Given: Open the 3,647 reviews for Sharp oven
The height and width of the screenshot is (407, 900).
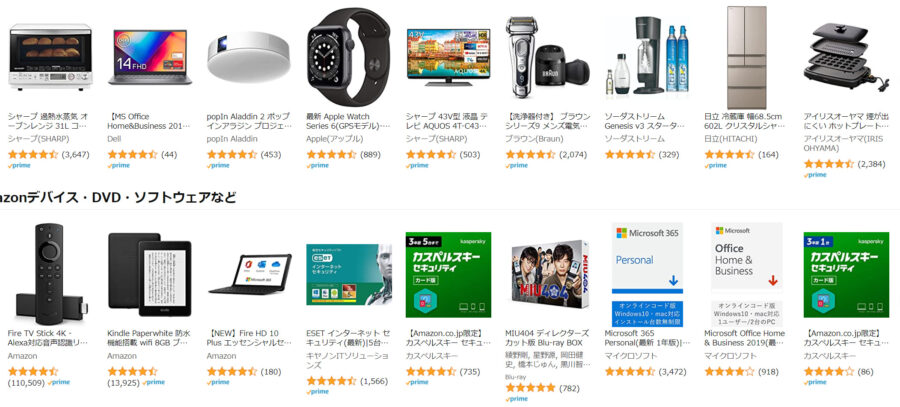Looking at the screenshot, I should [x=75, y=154].
